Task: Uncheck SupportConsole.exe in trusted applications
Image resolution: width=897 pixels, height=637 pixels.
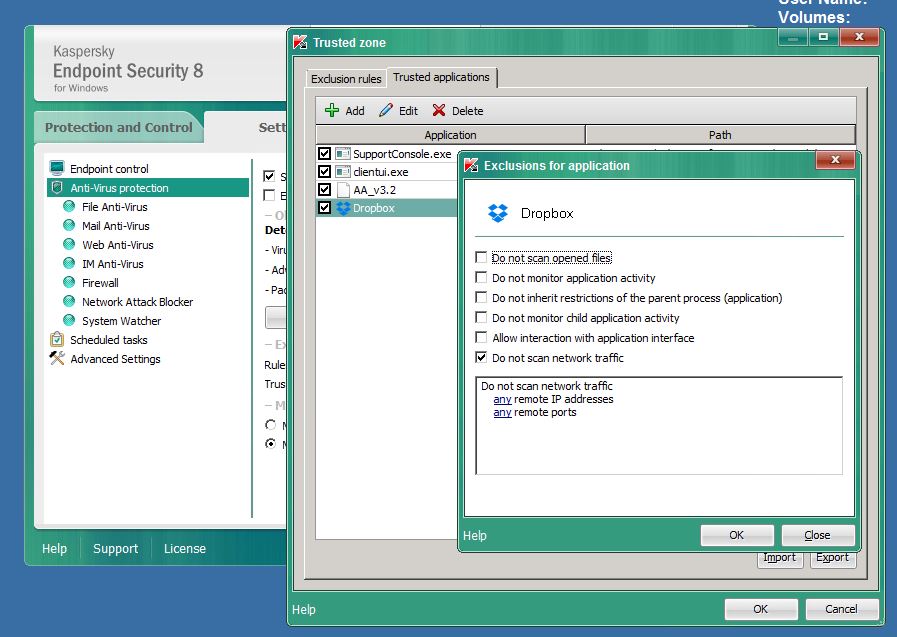Action: 324,154
